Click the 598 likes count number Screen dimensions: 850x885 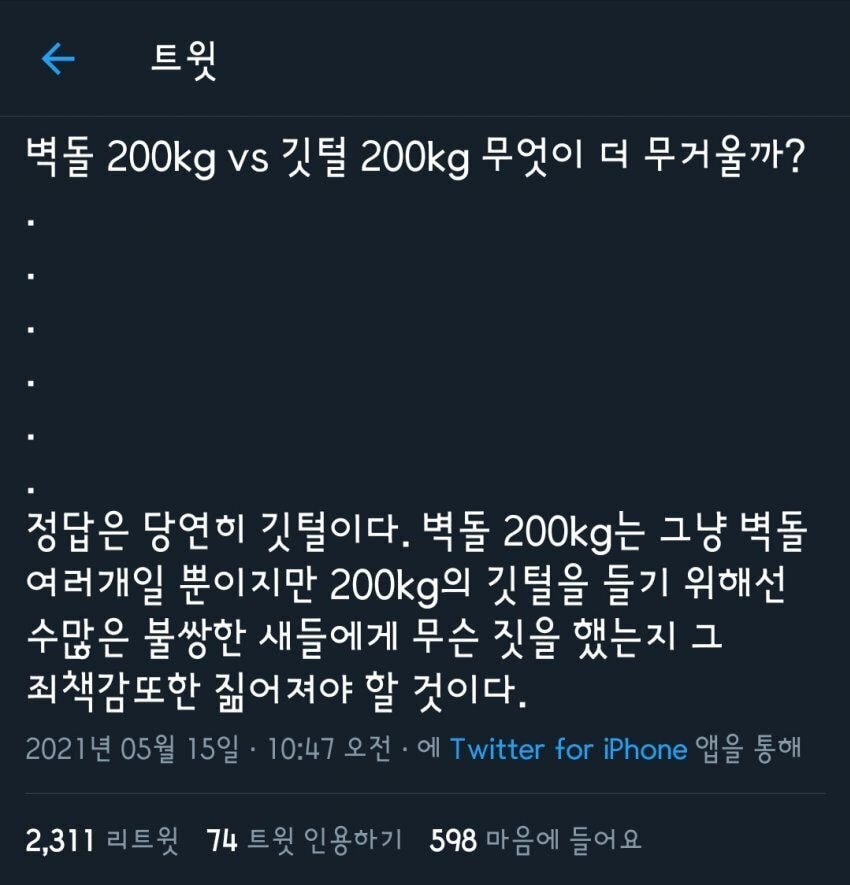coord(453,840)
